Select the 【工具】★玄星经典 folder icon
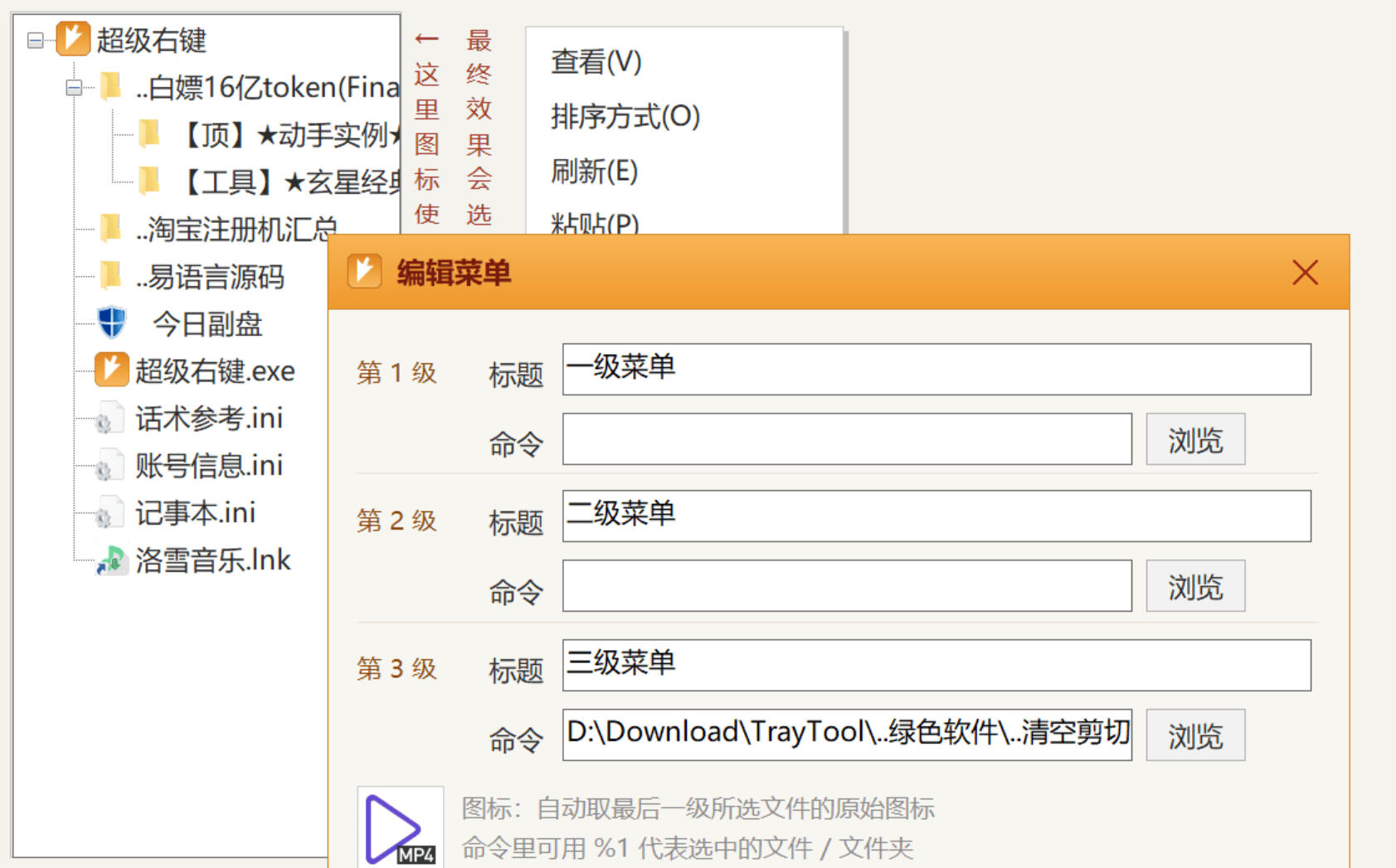This screenshot has width=1396, height=868. (149, 180)
